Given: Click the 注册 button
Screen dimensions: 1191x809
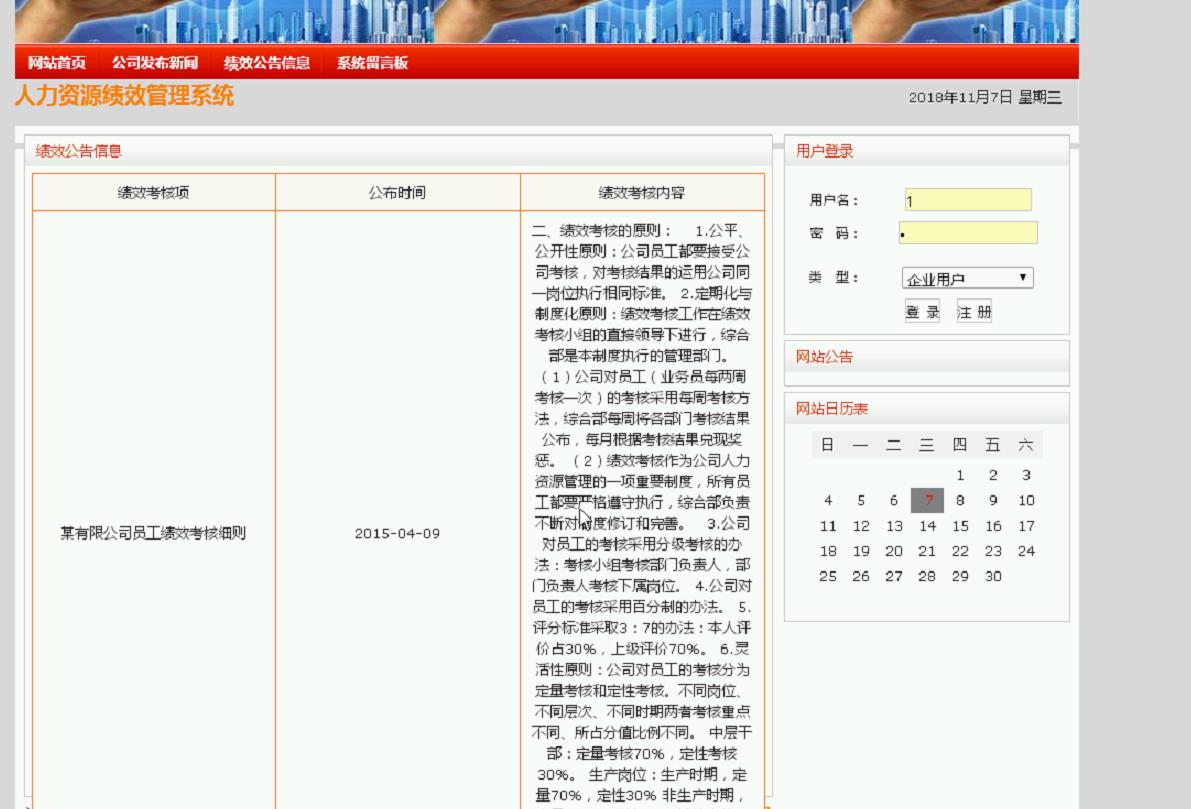Looking at the screenshot, I should 974,311.
